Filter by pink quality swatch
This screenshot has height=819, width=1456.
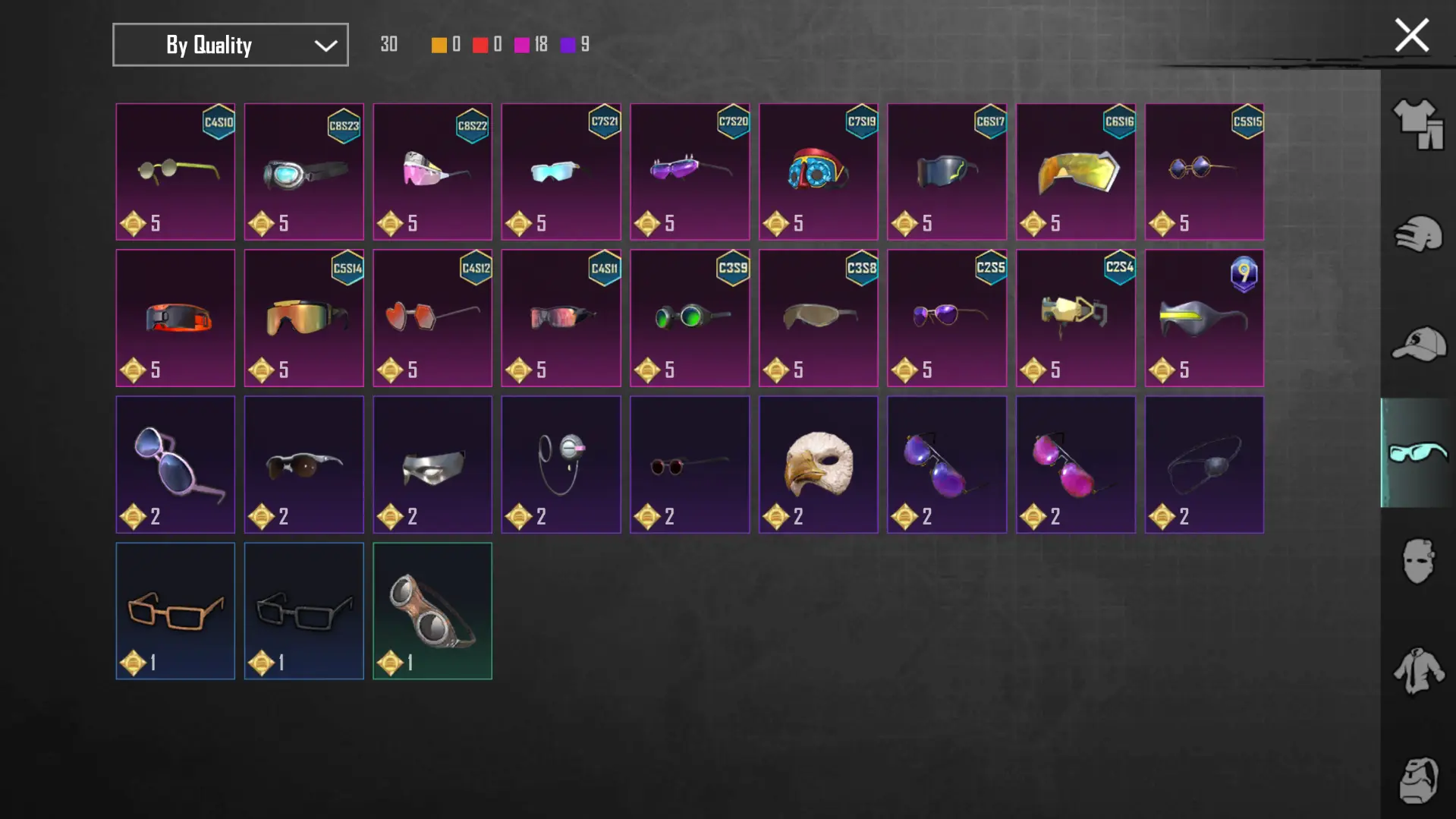[x=521, y=45]
